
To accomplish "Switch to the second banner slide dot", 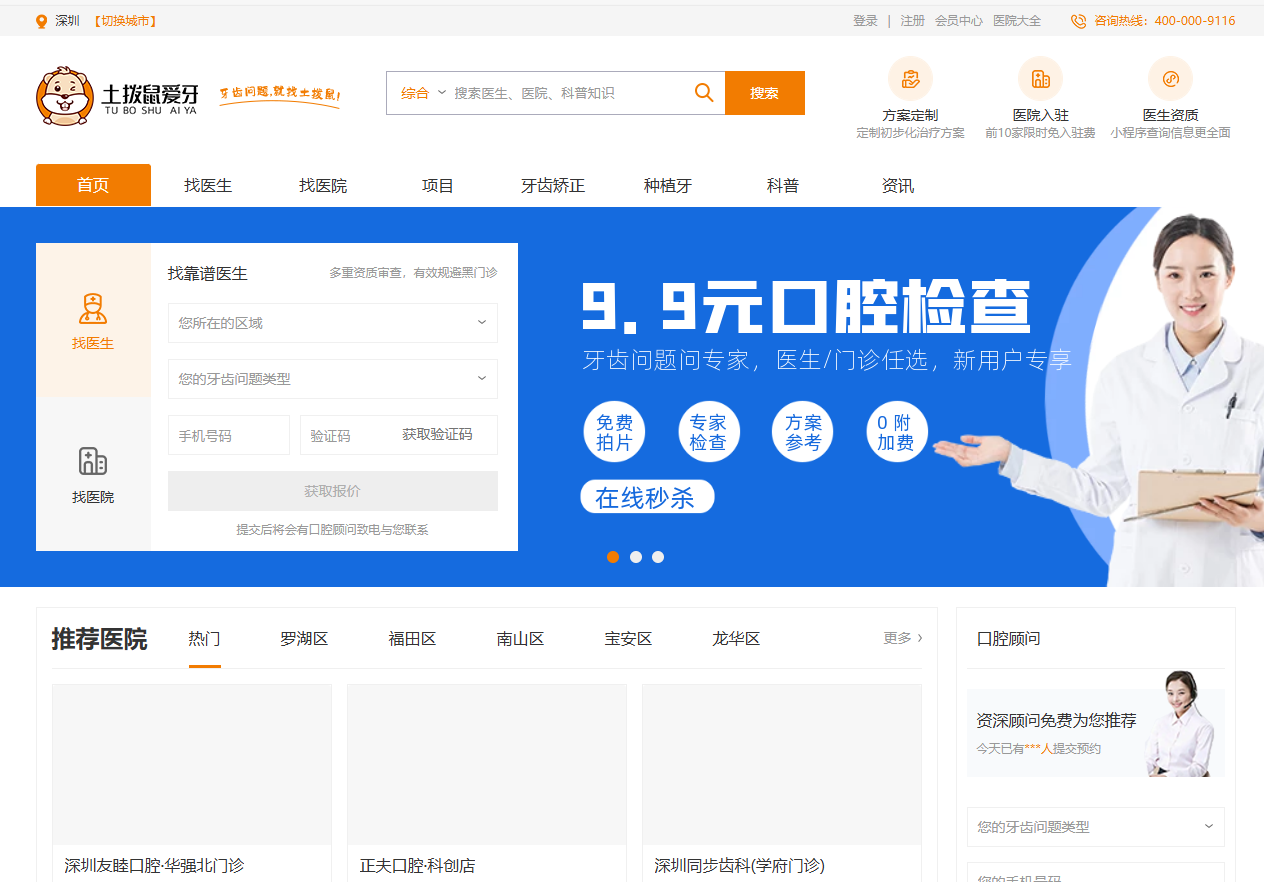I will tap(636, 557).
